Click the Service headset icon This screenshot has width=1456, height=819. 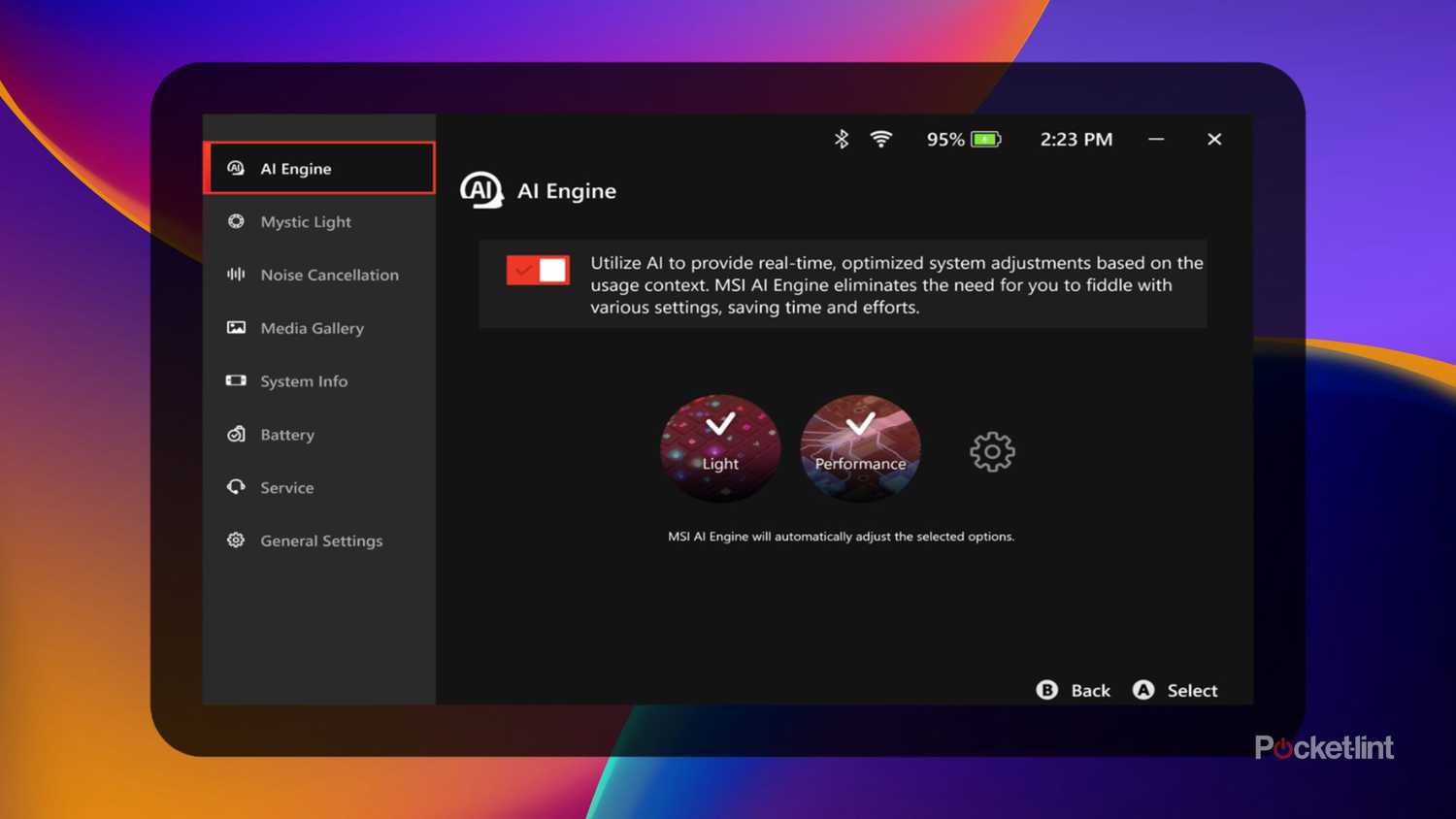[236, 487]
